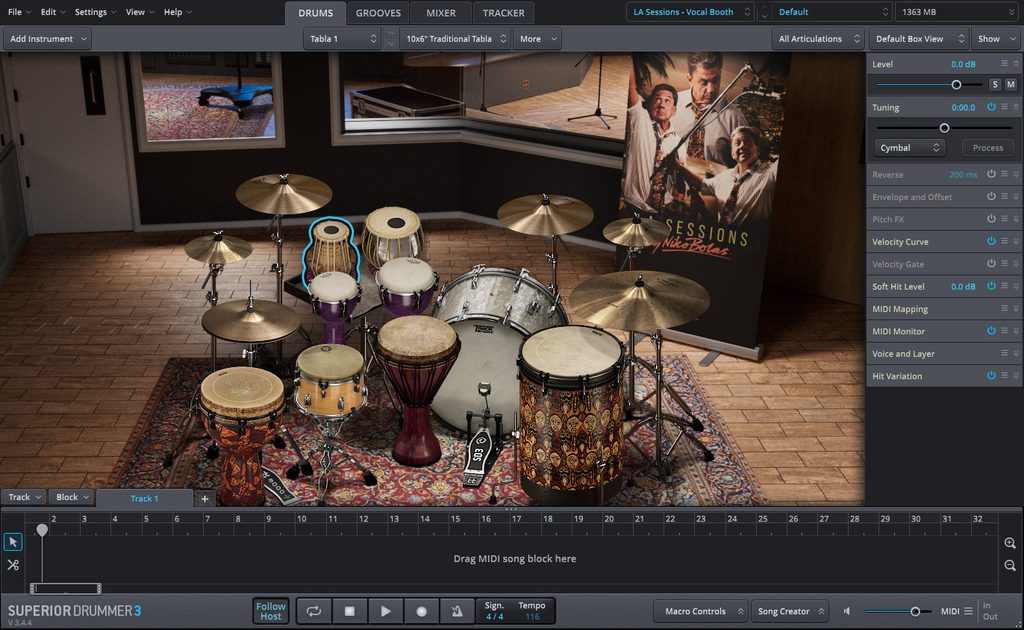Open the Level section menu icon
1024x630 pixels.
point(1004,64)
